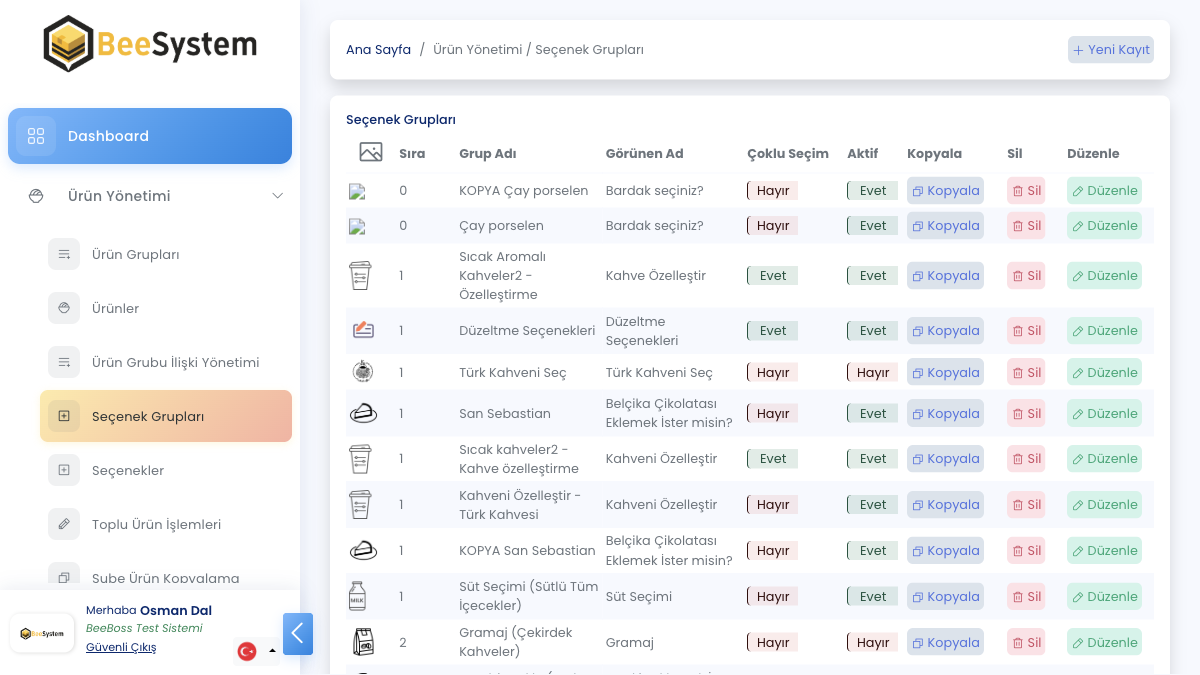
Task: Click the Toplu Ürün İşlemleri pencil icon
Action: point(64,524)
